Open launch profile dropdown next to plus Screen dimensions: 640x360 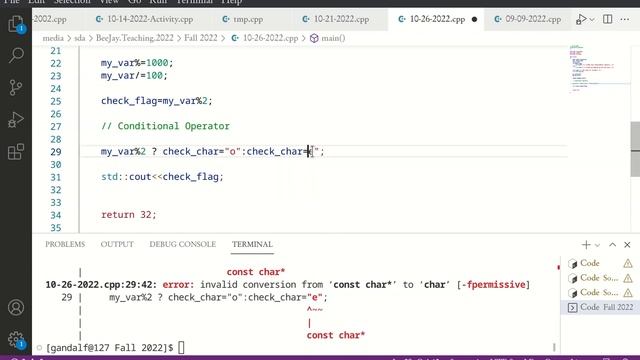click(x=597, y=245)
